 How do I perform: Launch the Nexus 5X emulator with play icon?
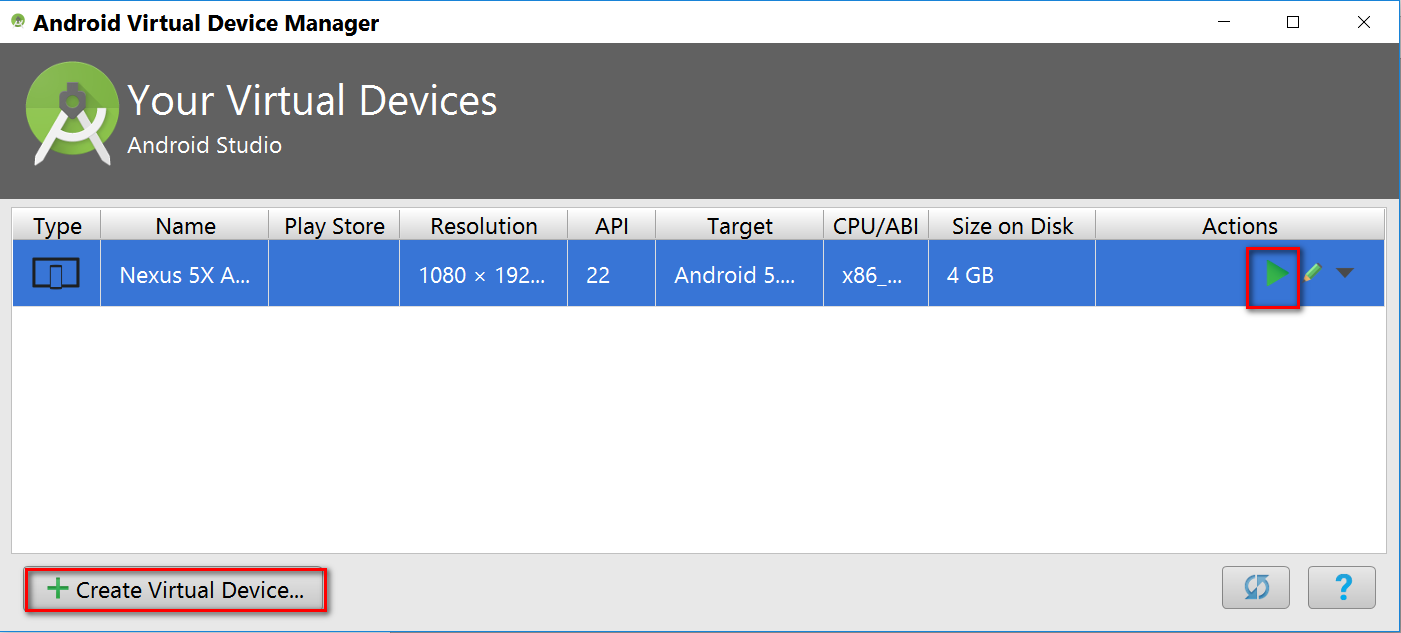coord(1275,273)
